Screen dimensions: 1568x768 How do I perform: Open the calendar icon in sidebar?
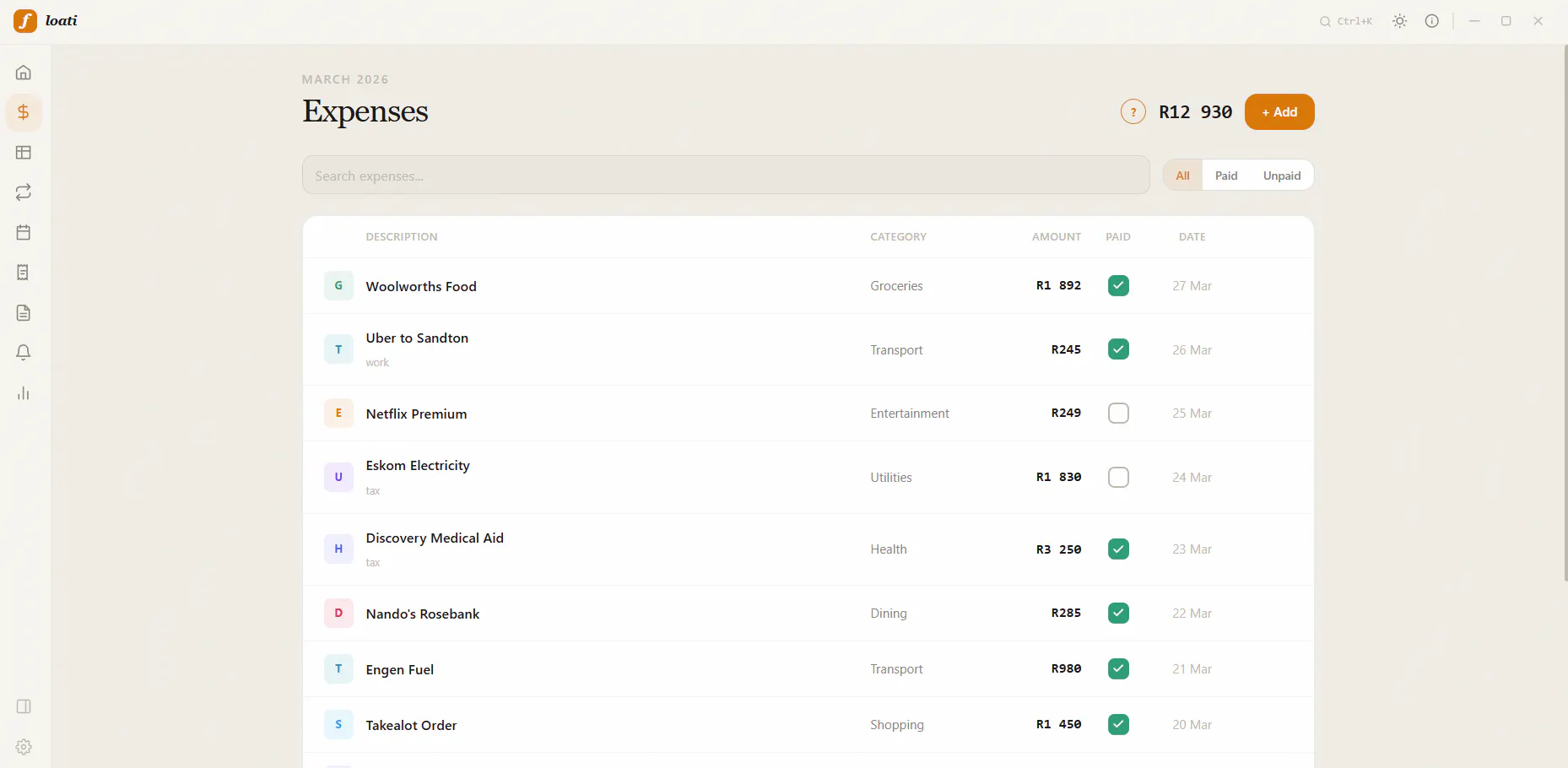coord(24,232)
